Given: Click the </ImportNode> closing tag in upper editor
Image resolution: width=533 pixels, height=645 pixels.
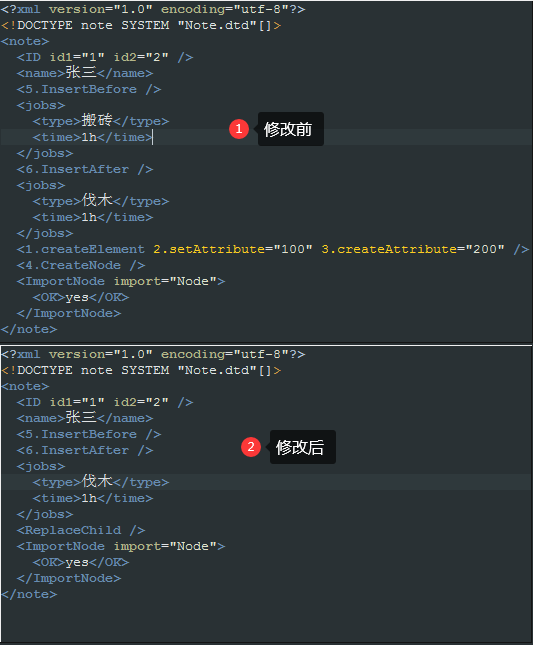Looking at the screenshot, I should tap(69, 313).
